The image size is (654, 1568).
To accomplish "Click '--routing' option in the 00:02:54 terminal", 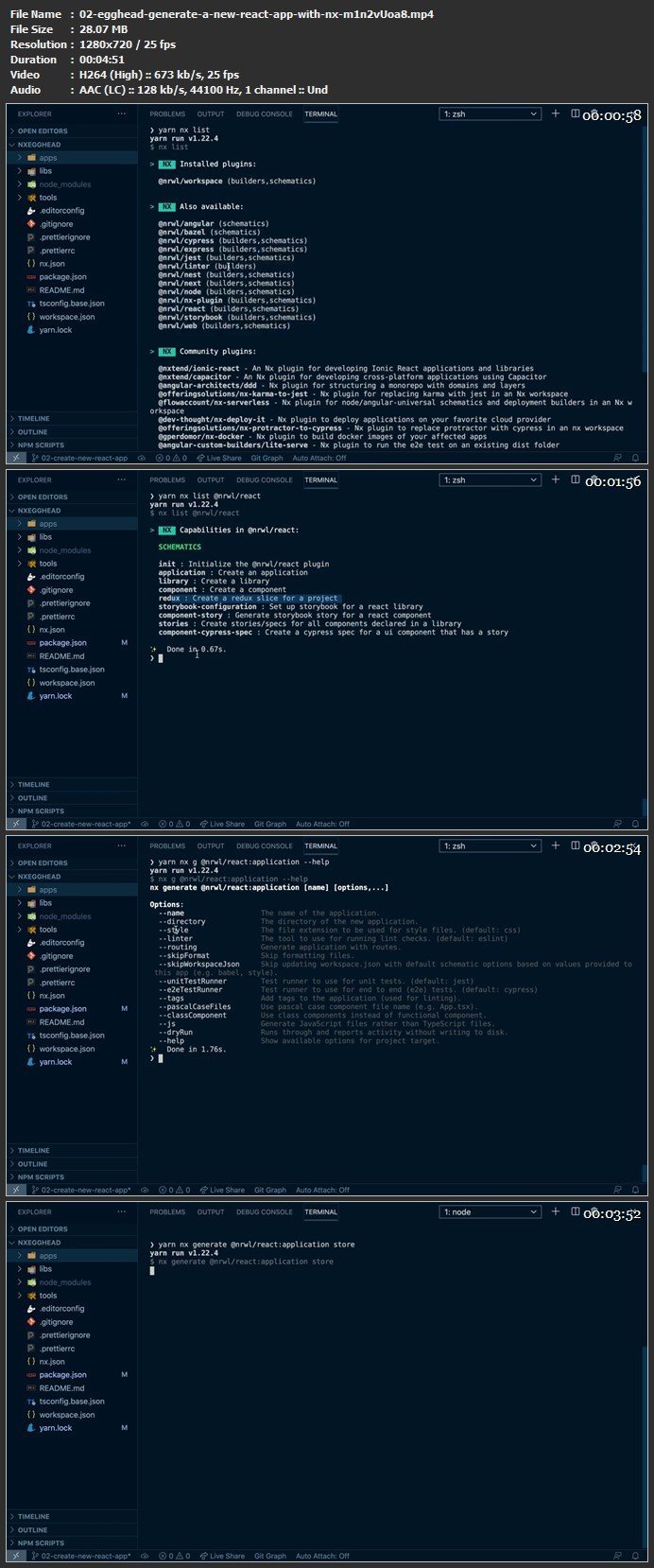I will pos(178,947).
